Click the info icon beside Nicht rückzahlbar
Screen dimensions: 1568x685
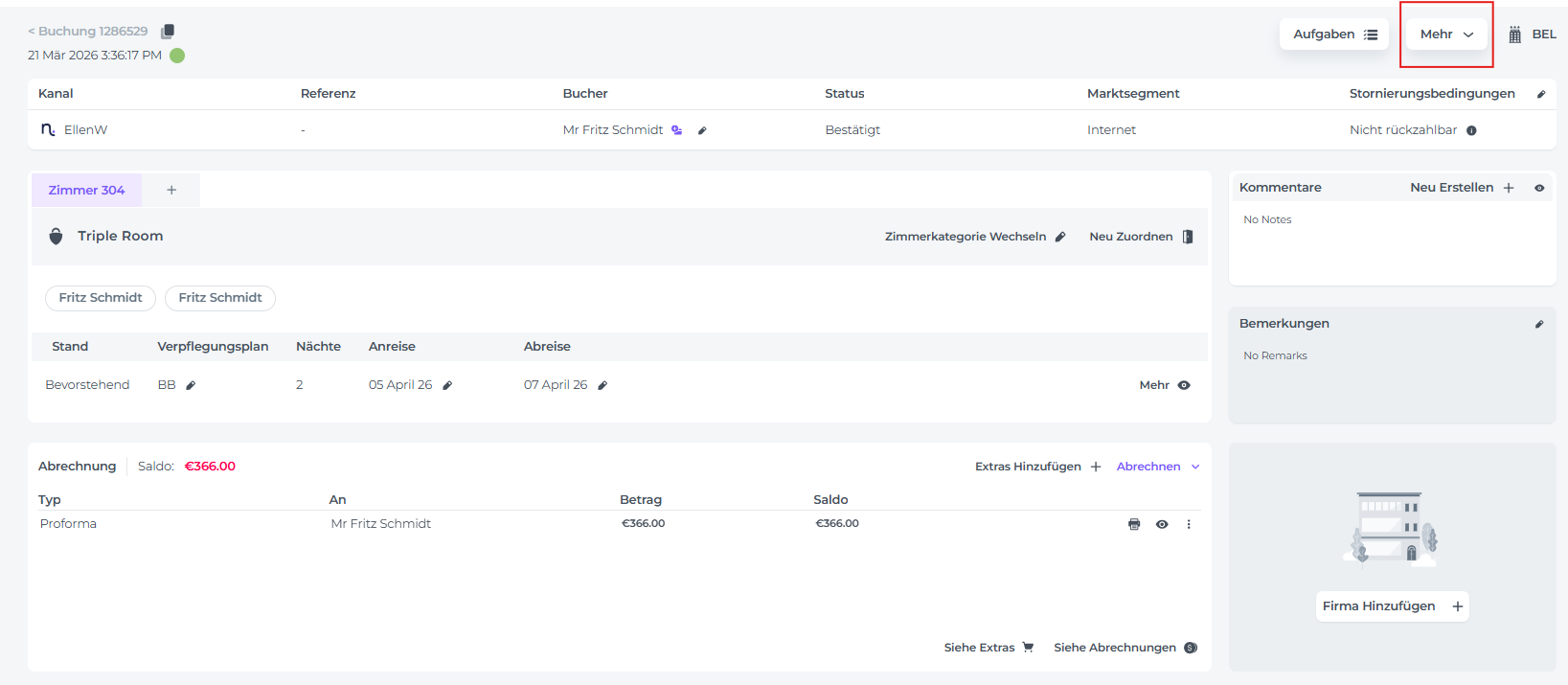[x=1471, y=130]
